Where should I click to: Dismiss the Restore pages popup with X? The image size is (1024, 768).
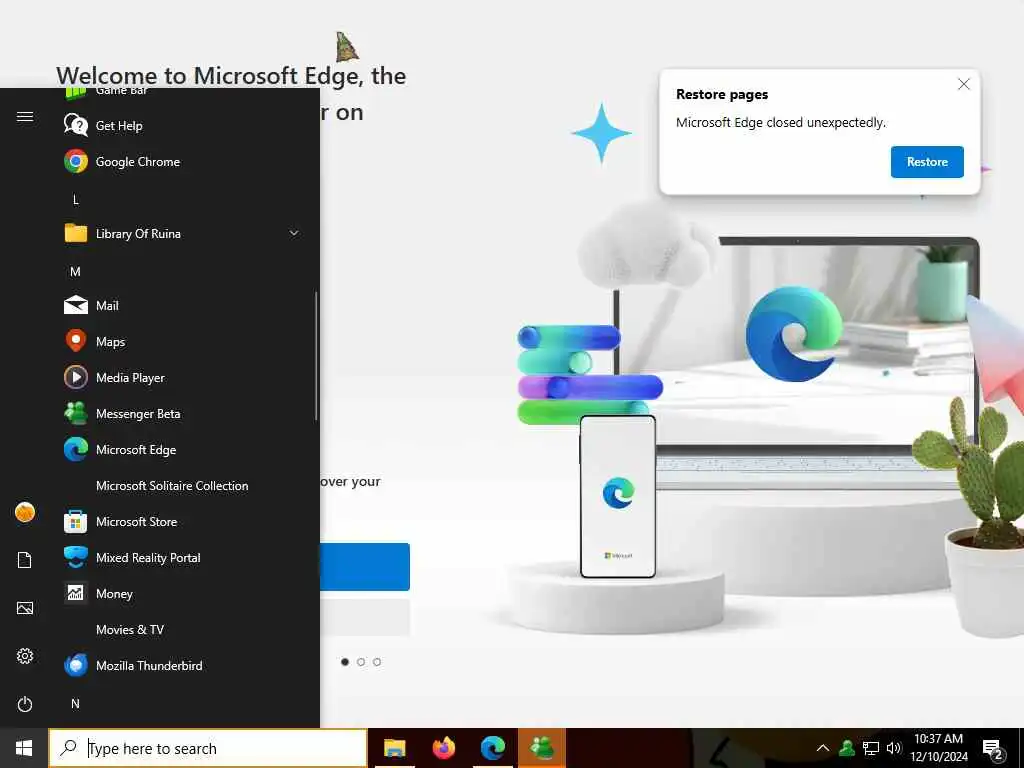pyautogui.click(x=963, y=84)
